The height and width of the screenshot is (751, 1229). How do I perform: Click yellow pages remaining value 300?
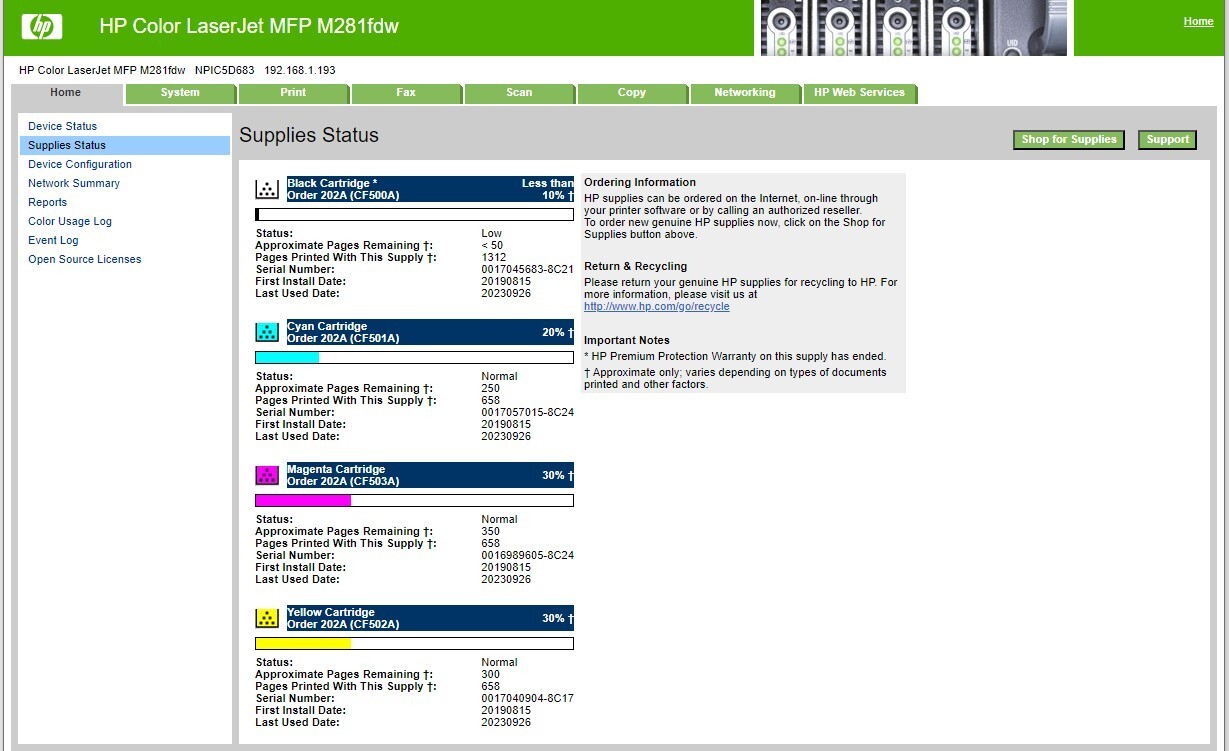point(490,675)
